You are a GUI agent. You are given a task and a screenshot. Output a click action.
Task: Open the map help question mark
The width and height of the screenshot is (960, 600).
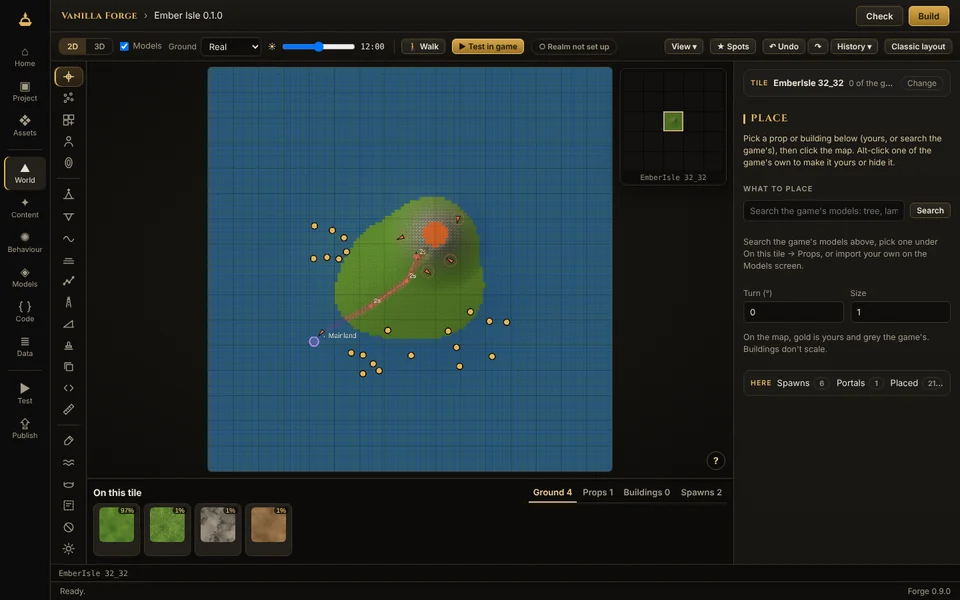[716, 460]
